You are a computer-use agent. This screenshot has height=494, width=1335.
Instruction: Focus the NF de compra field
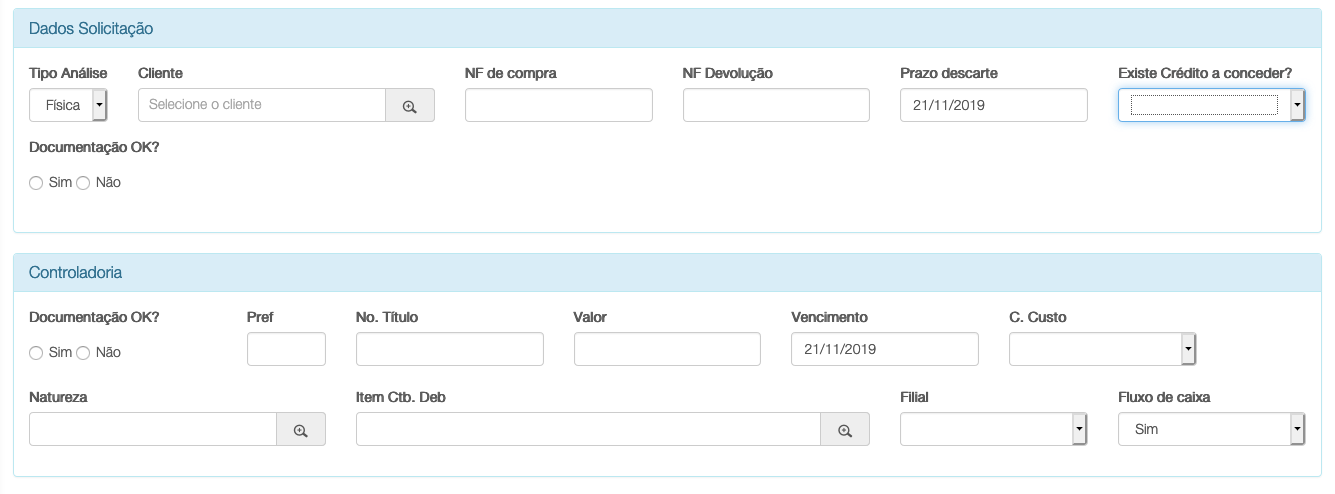[x=559, y=105]
